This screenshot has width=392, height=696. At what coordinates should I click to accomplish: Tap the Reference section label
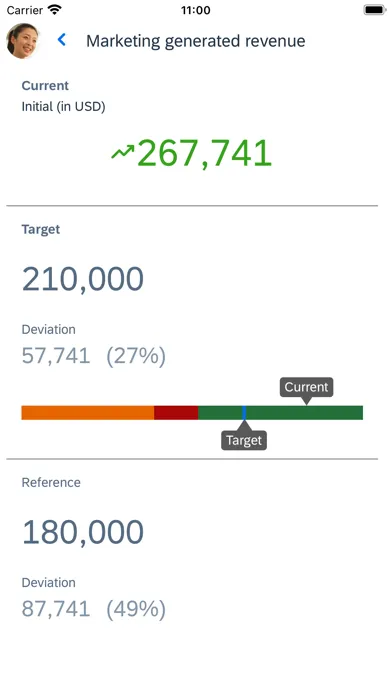51,482
